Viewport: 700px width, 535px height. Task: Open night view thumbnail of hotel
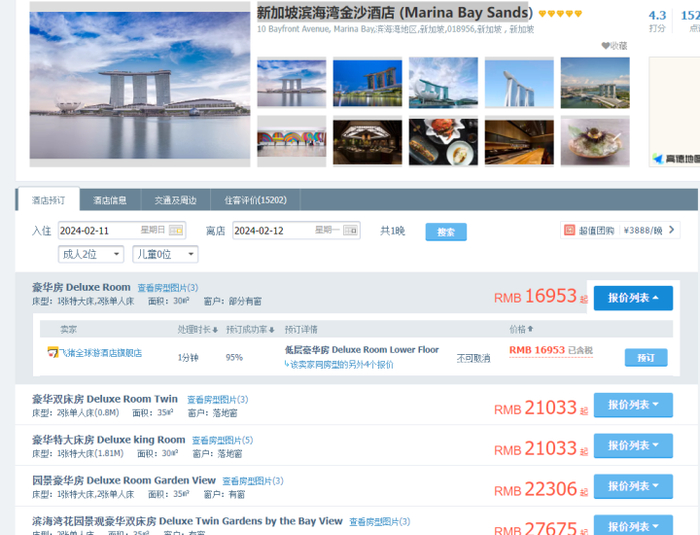pyautogui.click(x=367, y=83)
